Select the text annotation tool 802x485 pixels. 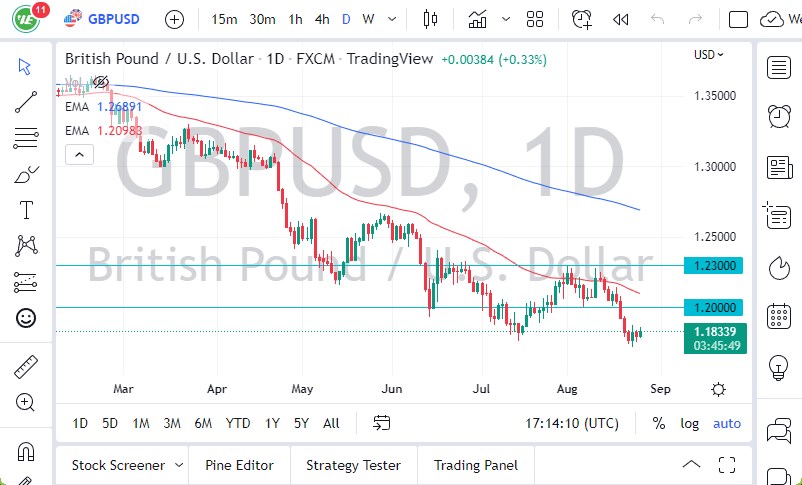(x=26, y=210)
